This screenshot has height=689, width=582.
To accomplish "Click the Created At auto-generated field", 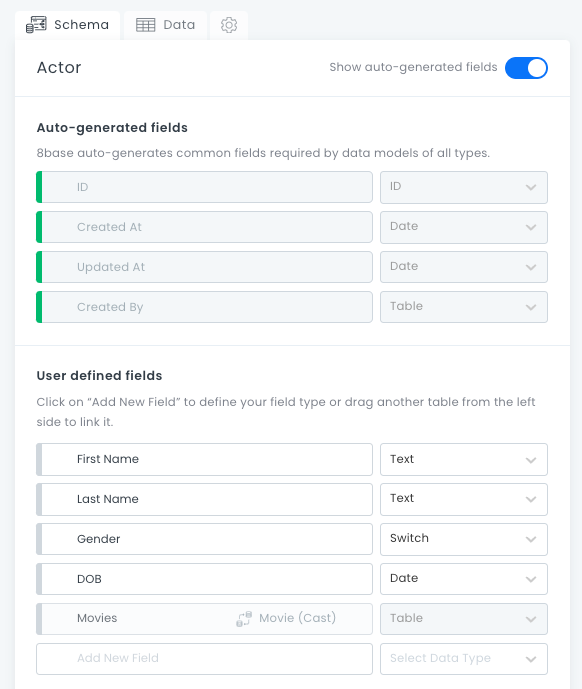I will [204, 227].
